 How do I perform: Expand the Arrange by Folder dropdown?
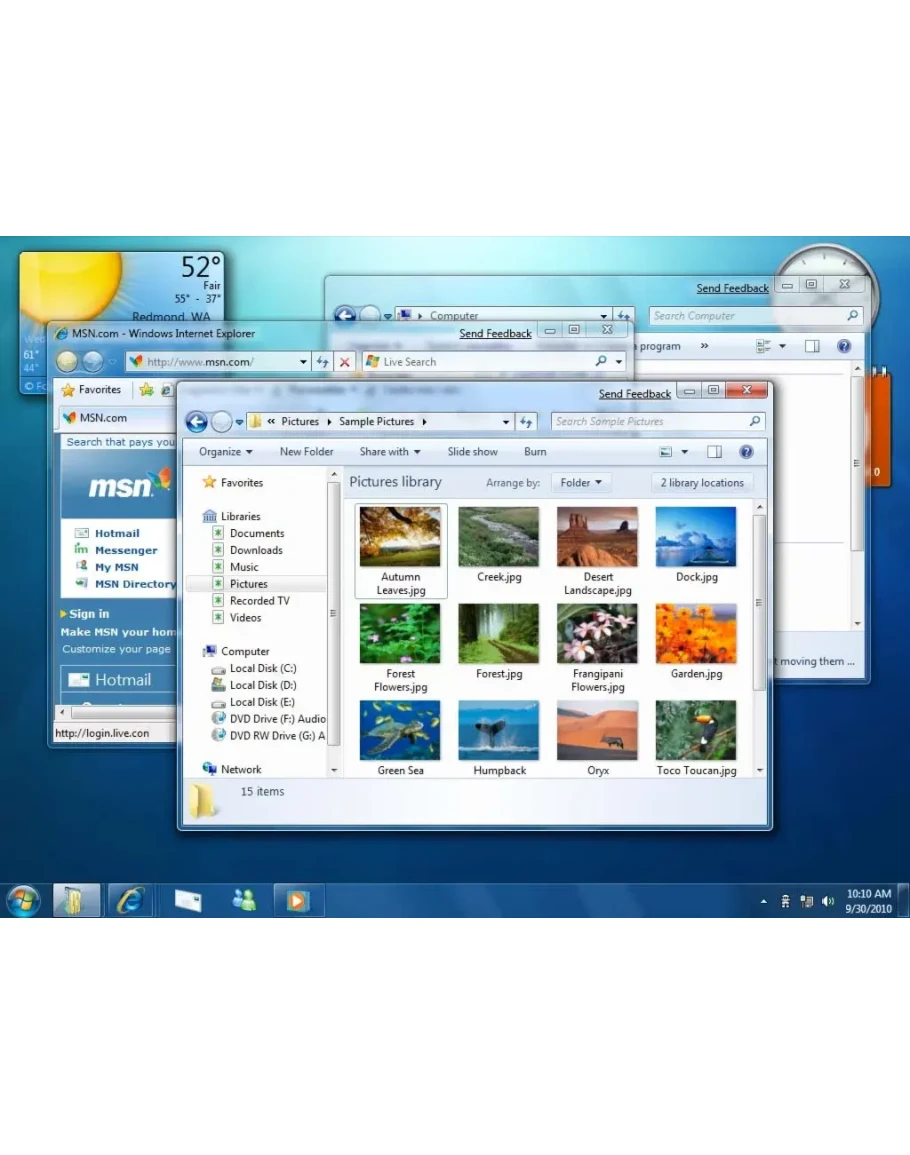click(x=581, y=483)
